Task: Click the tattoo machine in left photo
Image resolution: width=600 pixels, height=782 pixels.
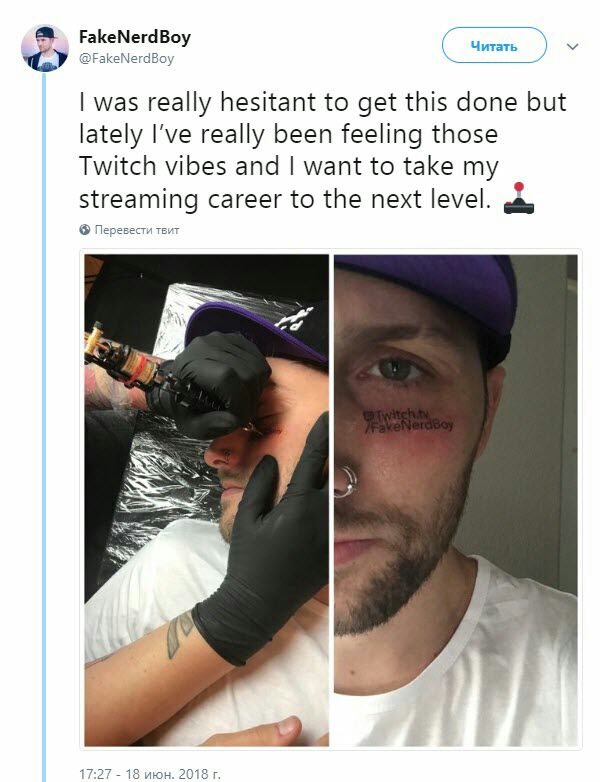Action: [125, 359]
